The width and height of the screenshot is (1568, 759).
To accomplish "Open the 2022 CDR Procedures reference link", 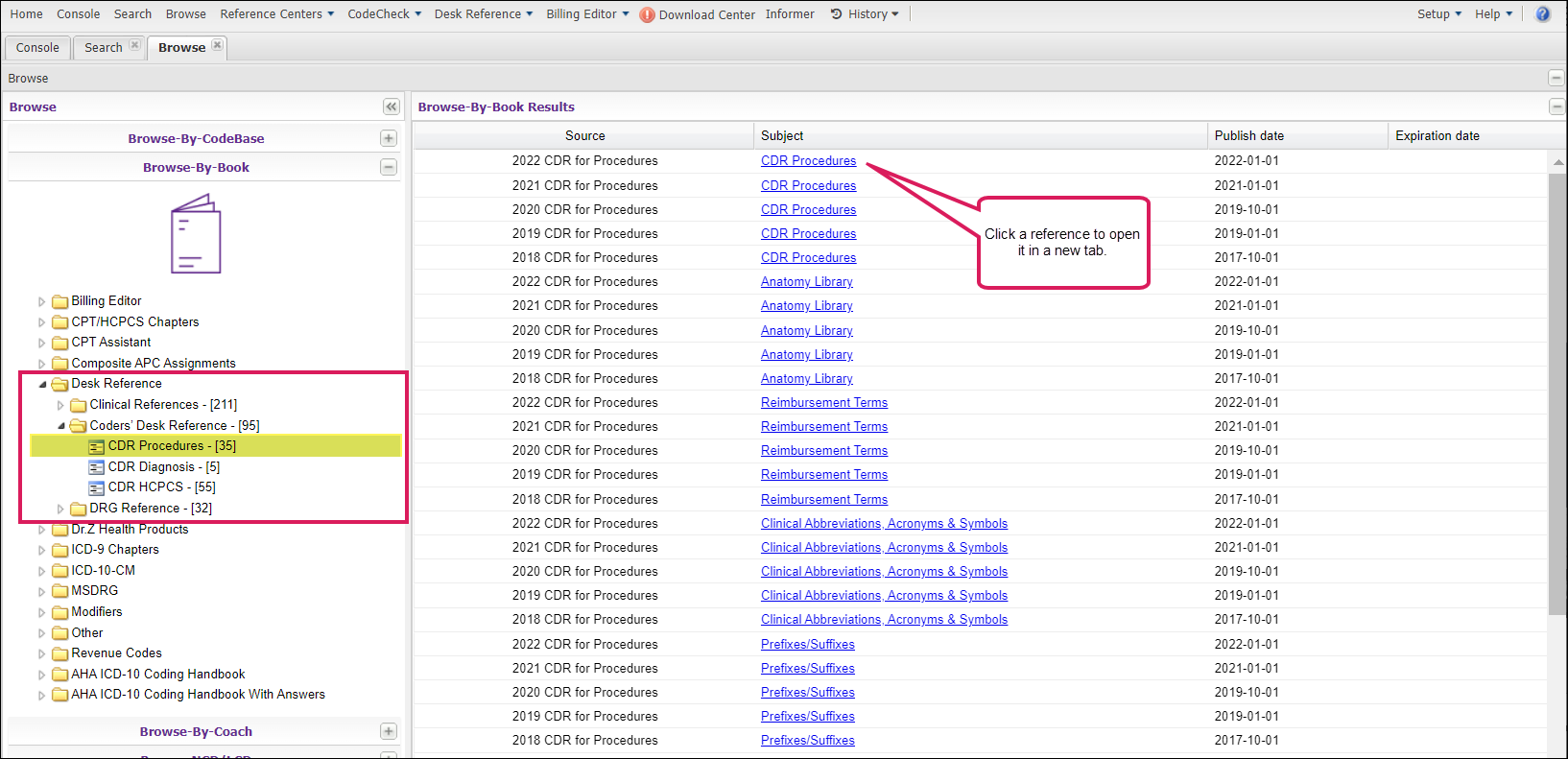I will [808, 160].
